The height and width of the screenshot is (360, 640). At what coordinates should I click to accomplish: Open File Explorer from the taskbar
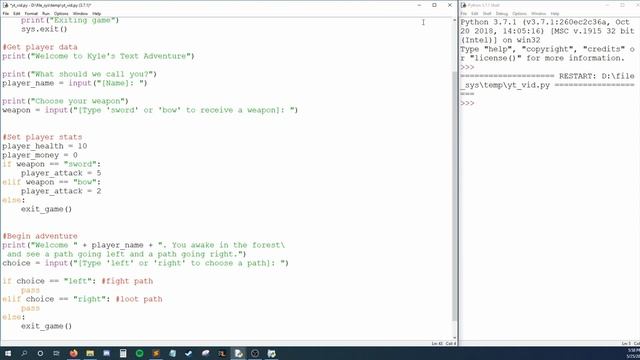[x=90, y=353]
